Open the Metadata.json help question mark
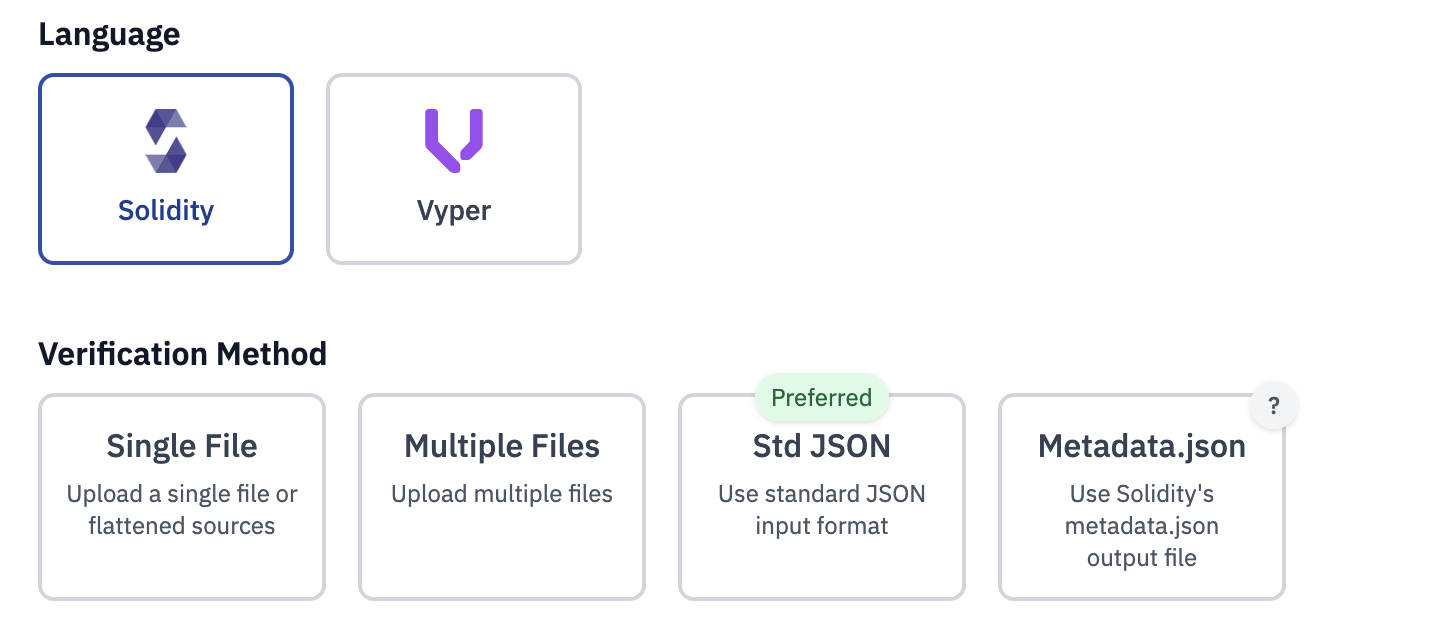1432x628 pixels. [x=1273, y=405]
